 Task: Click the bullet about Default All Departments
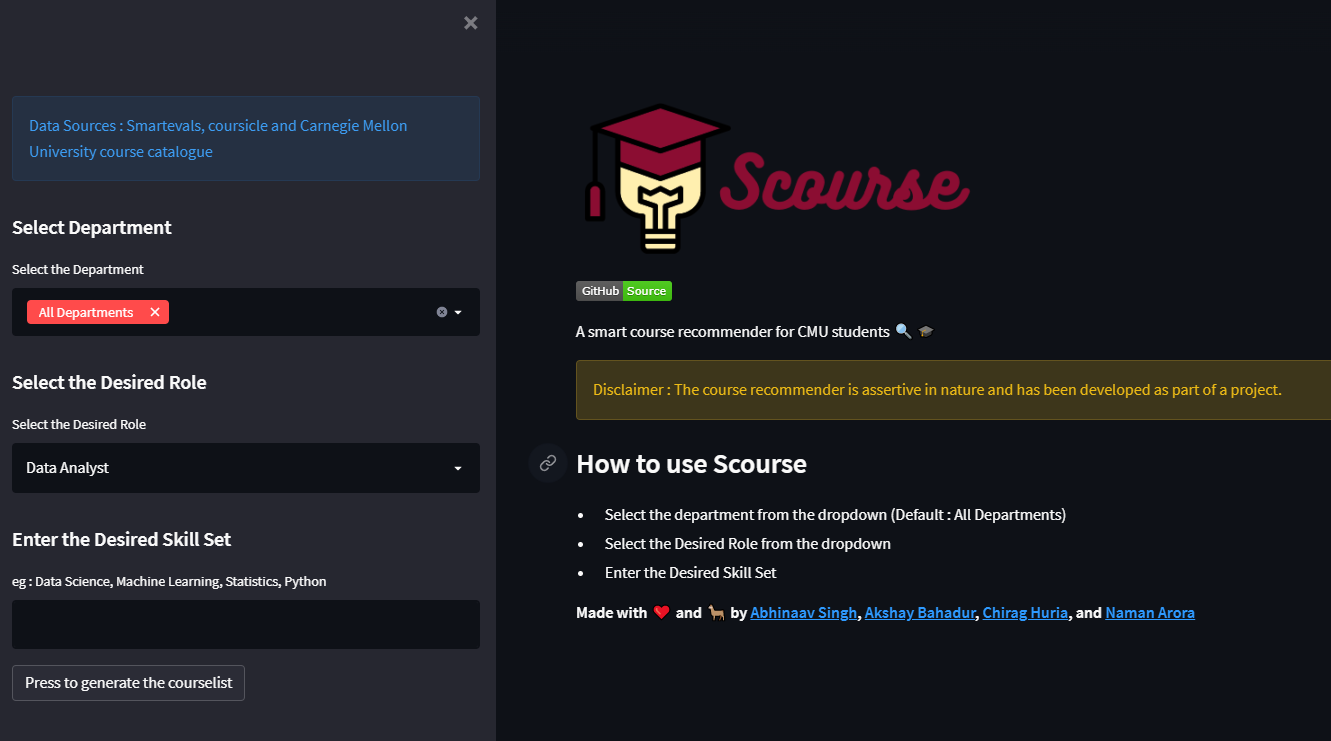coord(835,515)
